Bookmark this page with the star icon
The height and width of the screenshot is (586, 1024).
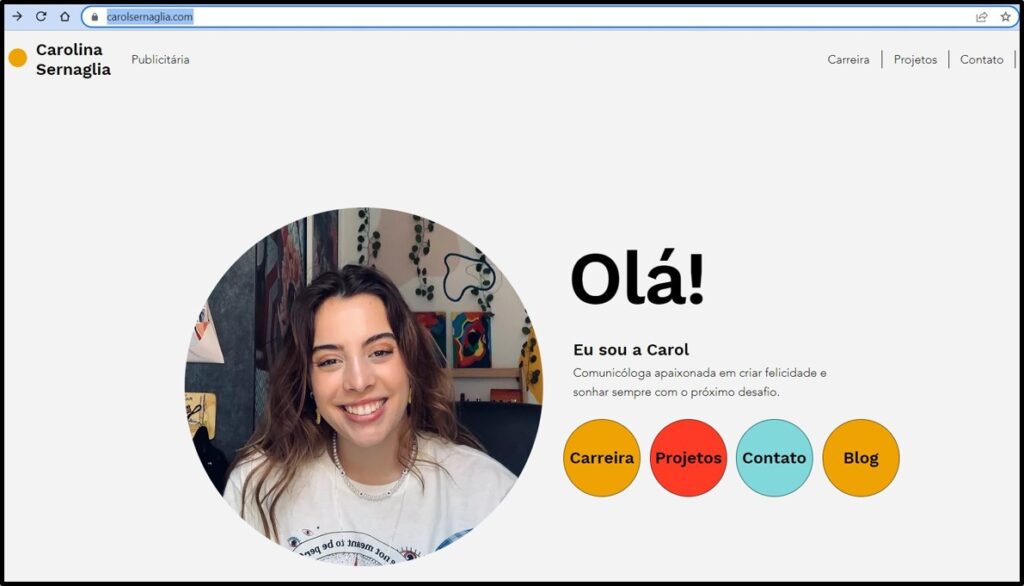(1005, 17)
